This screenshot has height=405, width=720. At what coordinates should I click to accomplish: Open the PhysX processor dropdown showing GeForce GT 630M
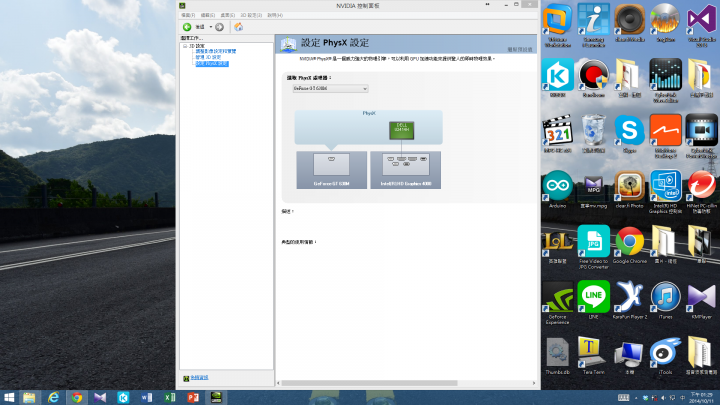[x=330, y=88]
